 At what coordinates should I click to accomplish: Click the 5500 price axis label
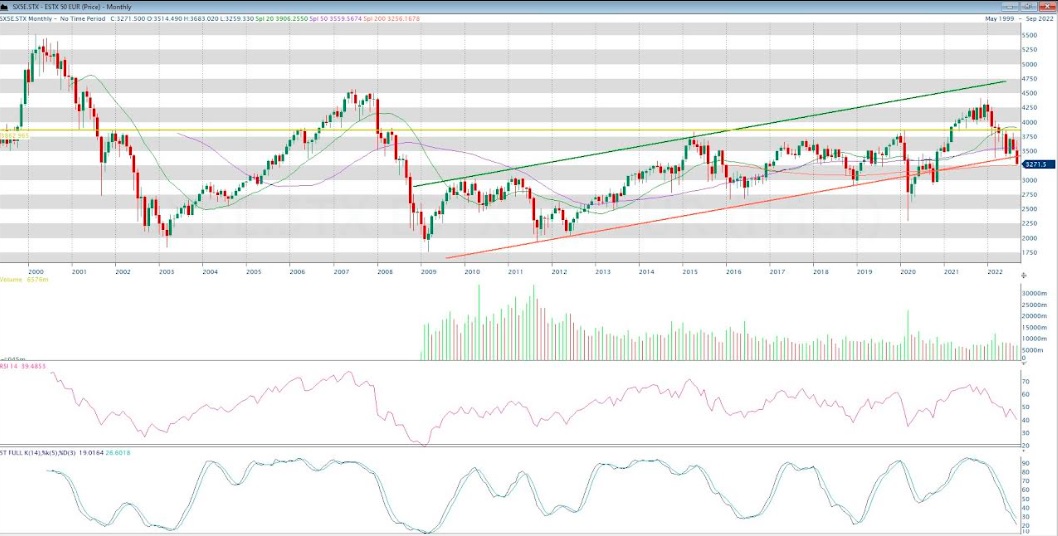coord(1032,35)
